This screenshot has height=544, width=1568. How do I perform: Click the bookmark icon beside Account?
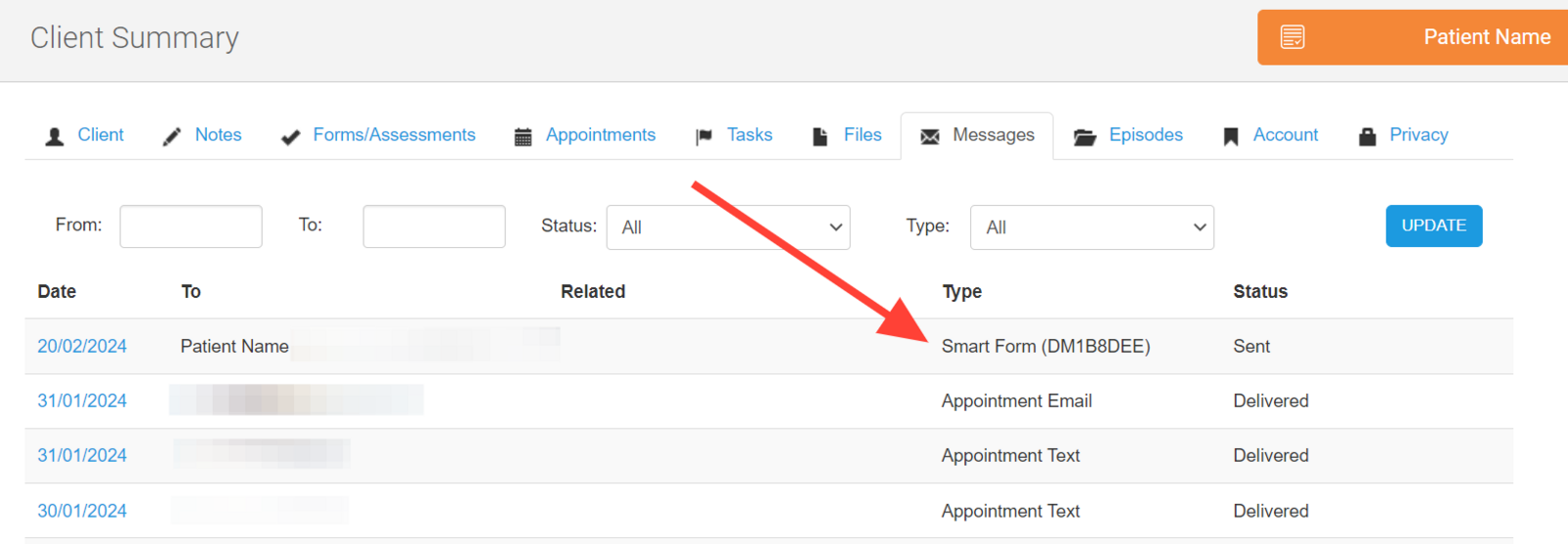click(x=1231, y=136)
